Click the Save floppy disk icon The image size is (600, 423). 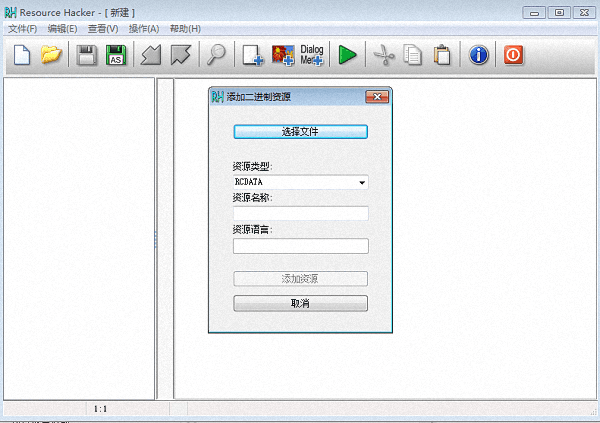86,55
